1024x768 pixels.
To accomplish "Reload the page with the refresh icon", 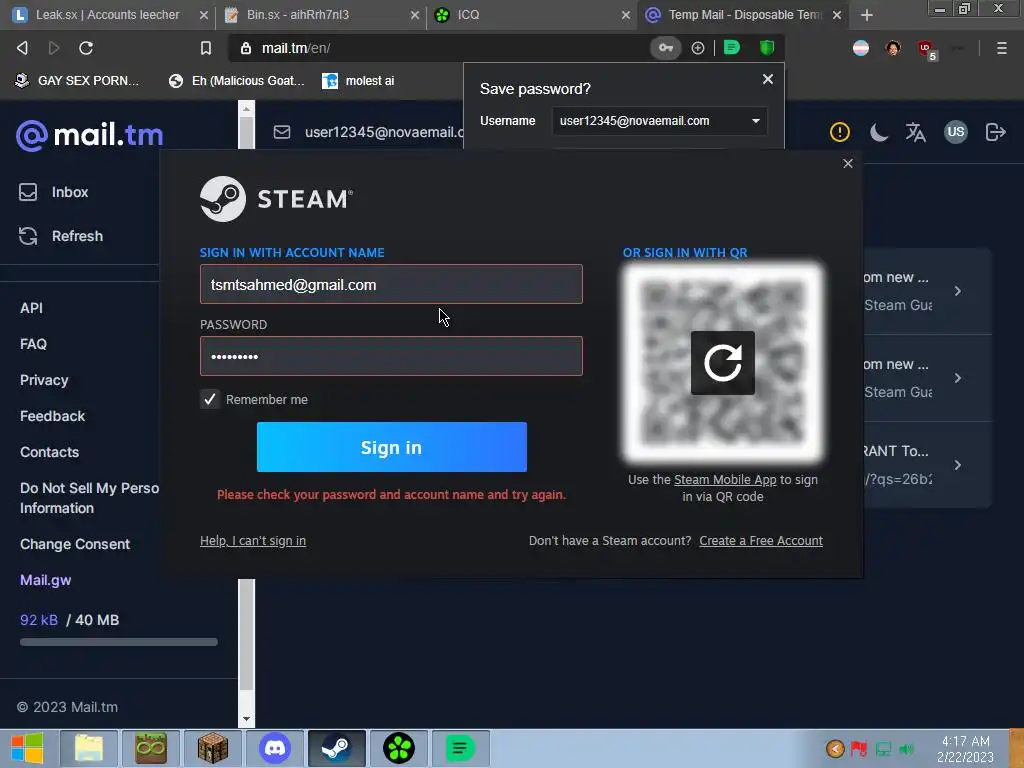I will coord(86,48).
